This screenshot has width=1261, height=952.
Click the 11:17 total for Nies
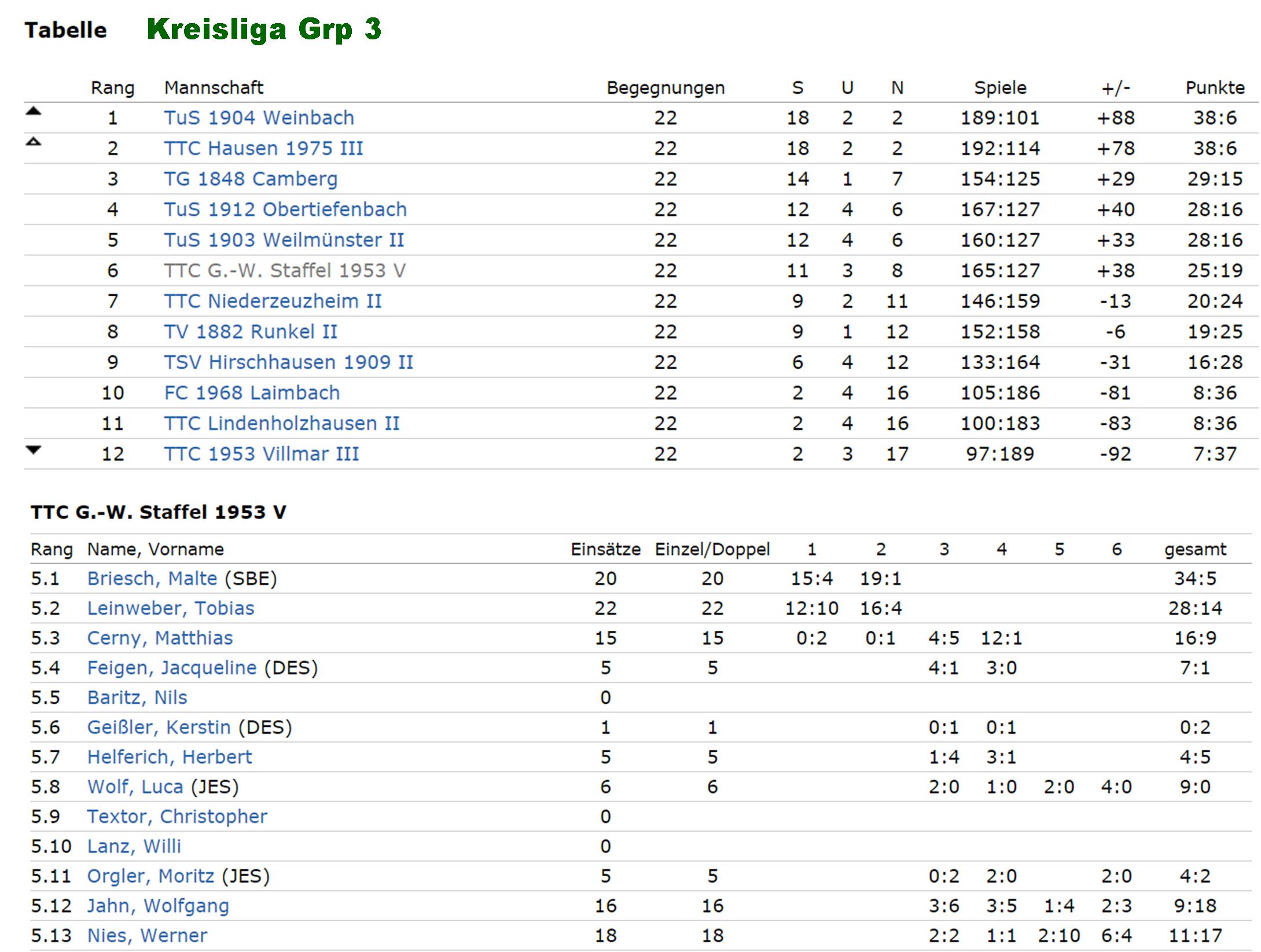1195,936
